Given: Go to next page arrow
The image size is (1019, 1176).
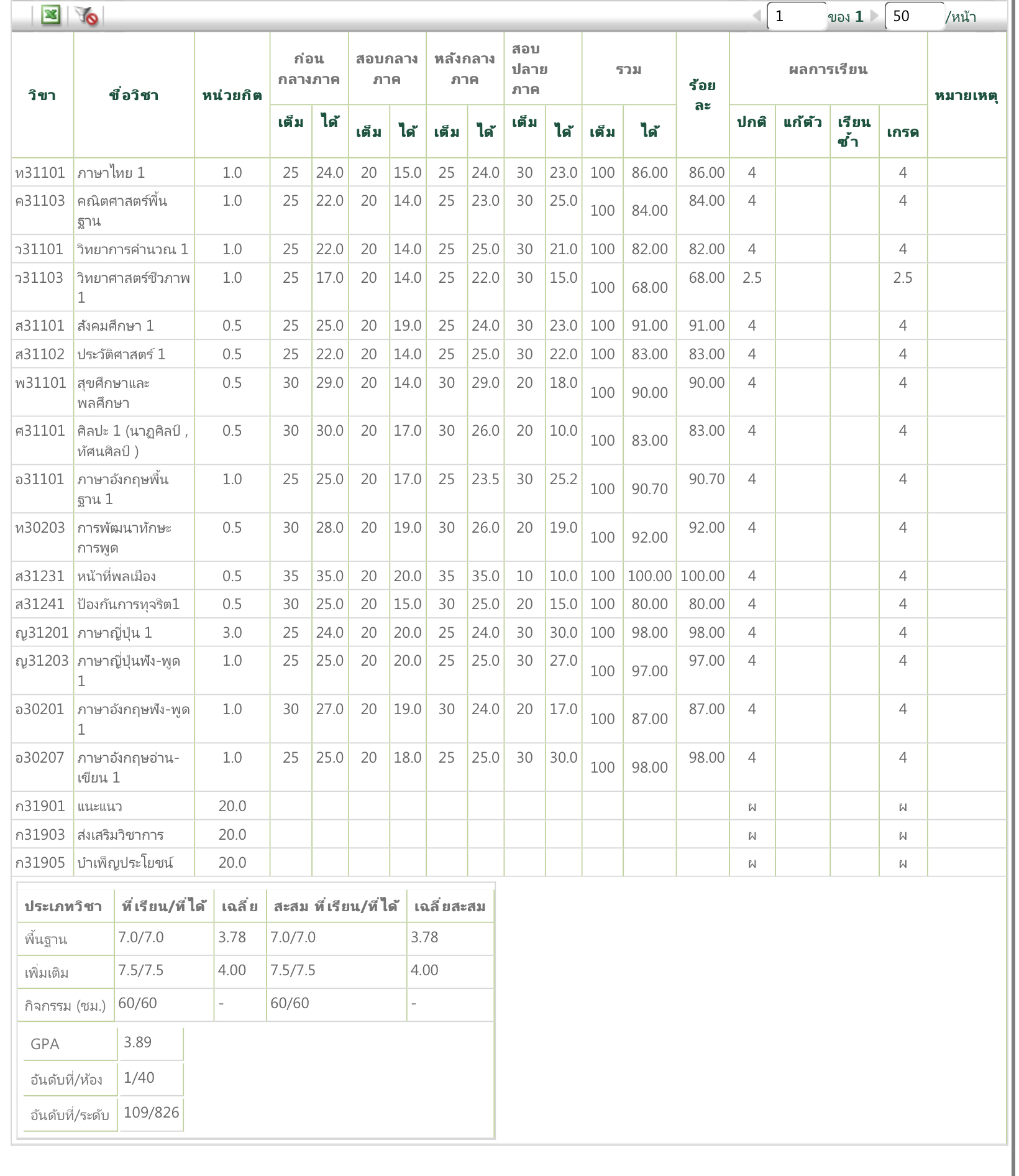Looking at the screenshot, I should pos(875,16).
